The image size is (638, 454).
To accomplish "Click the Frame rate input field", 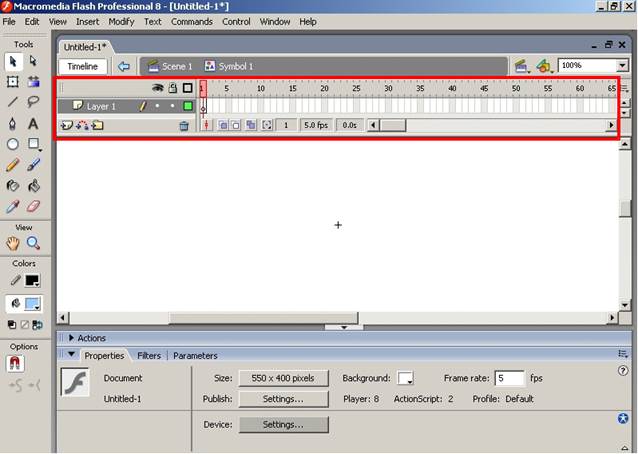I will pyautogui.click(x=510, y=378).
